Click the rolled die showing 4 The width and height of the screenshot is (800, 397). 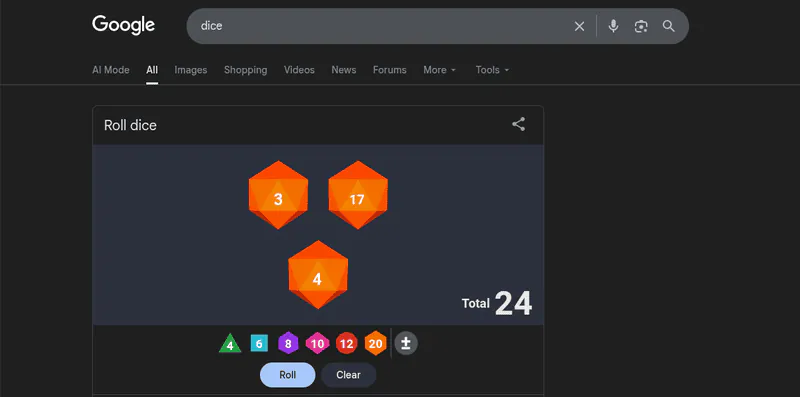tap(318, 275)
